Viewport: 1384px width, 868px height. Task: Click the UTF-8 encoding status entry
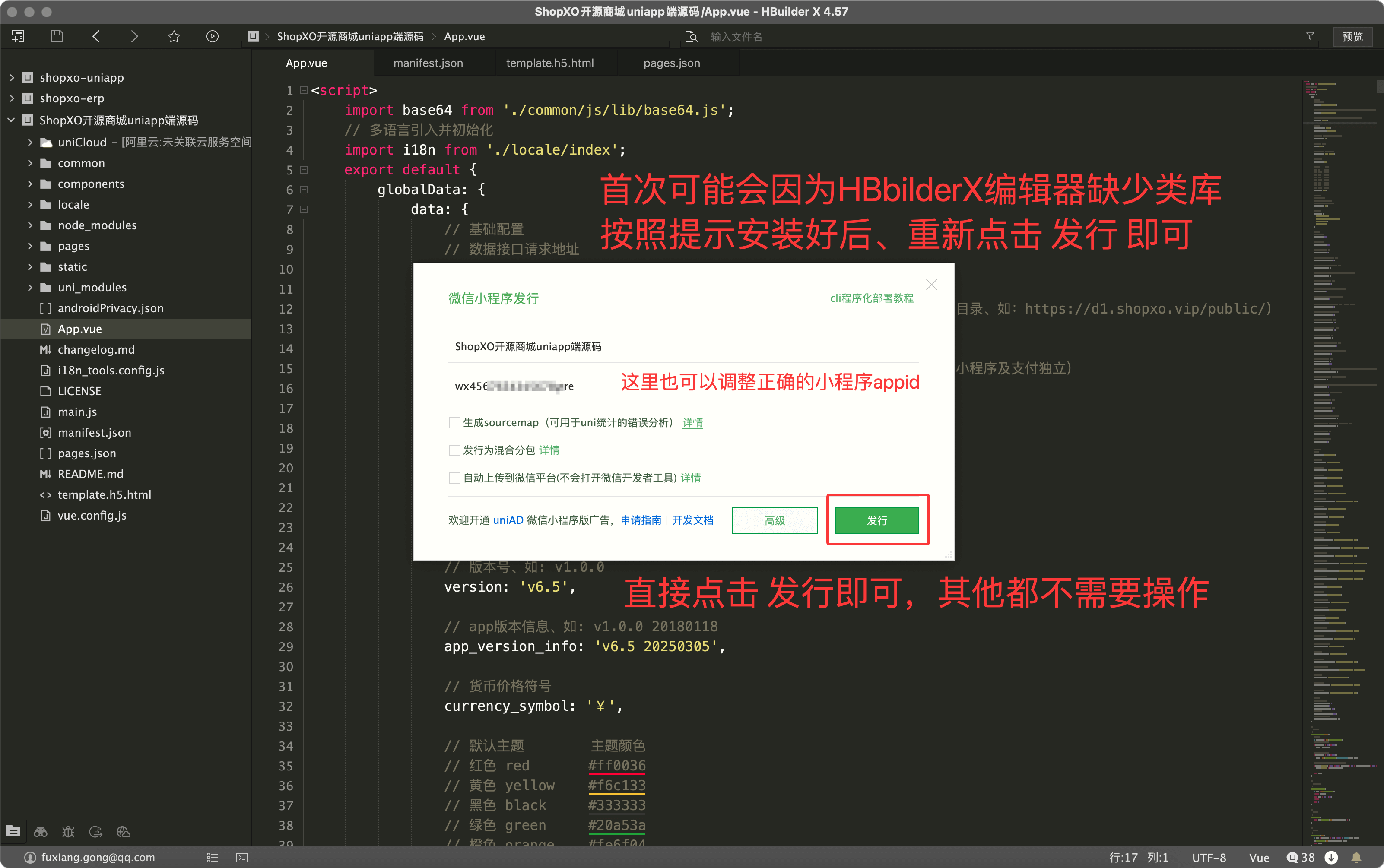(1209, 857)
